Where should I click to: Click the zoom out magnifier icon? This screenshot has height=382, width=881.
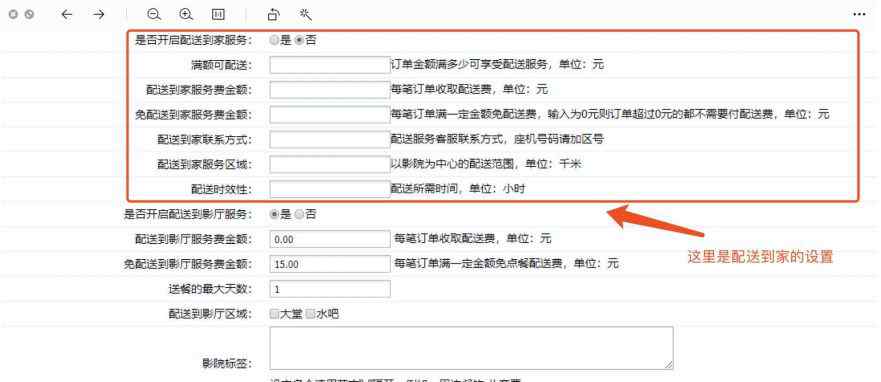point(154,15)
